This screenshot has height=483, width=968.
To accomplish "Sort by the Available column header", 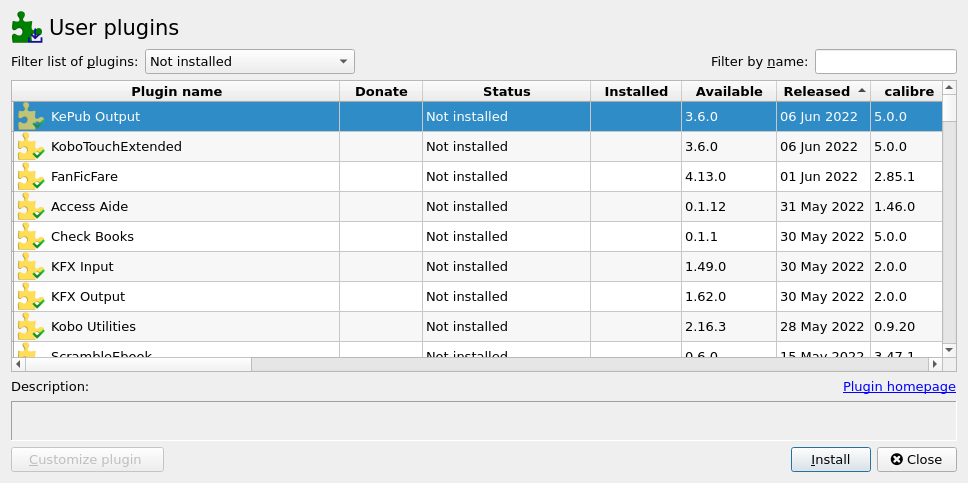I will click(729, 92).
